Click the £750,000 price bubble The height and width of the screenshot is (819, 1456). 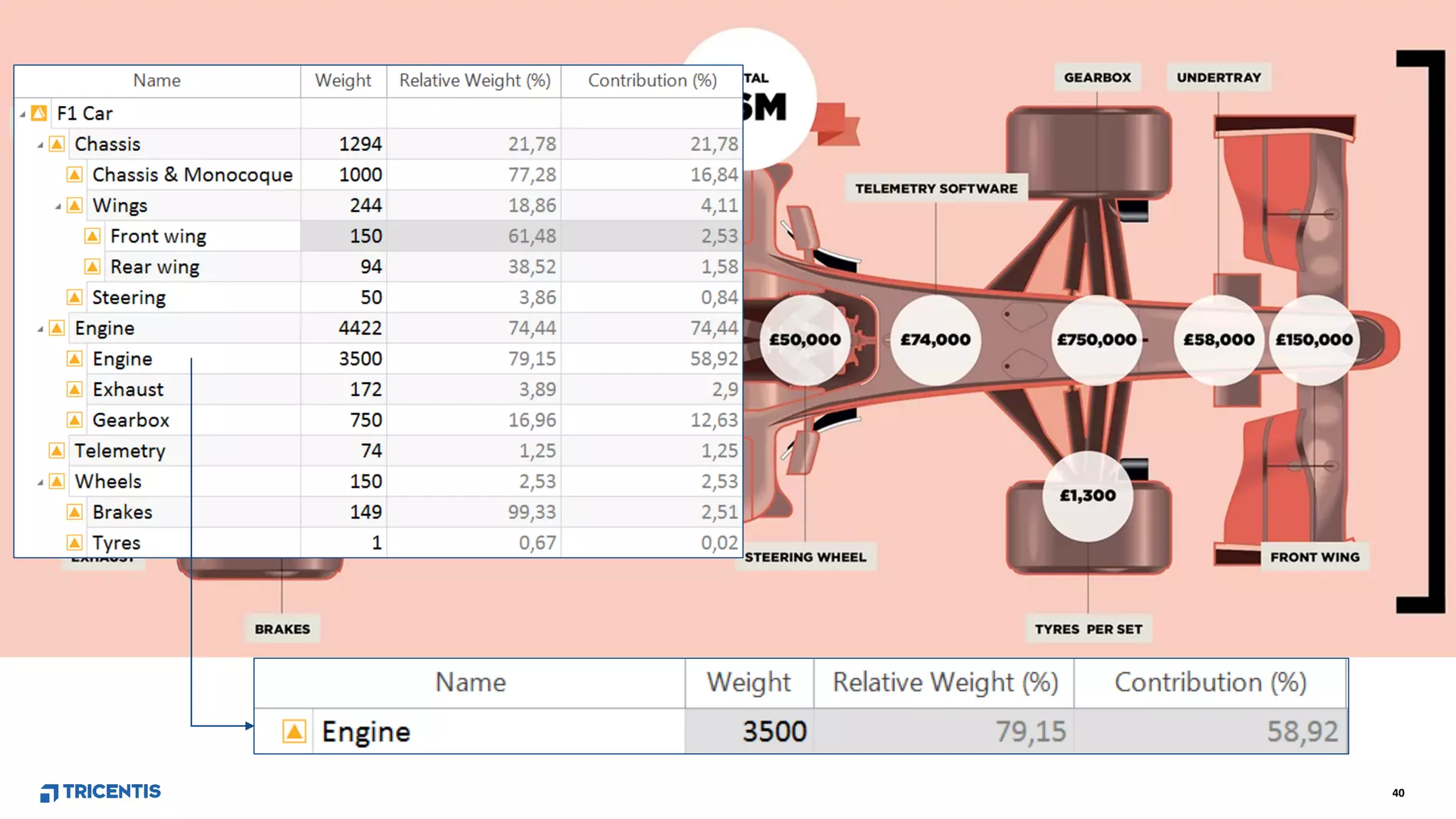click(1096, 340)
